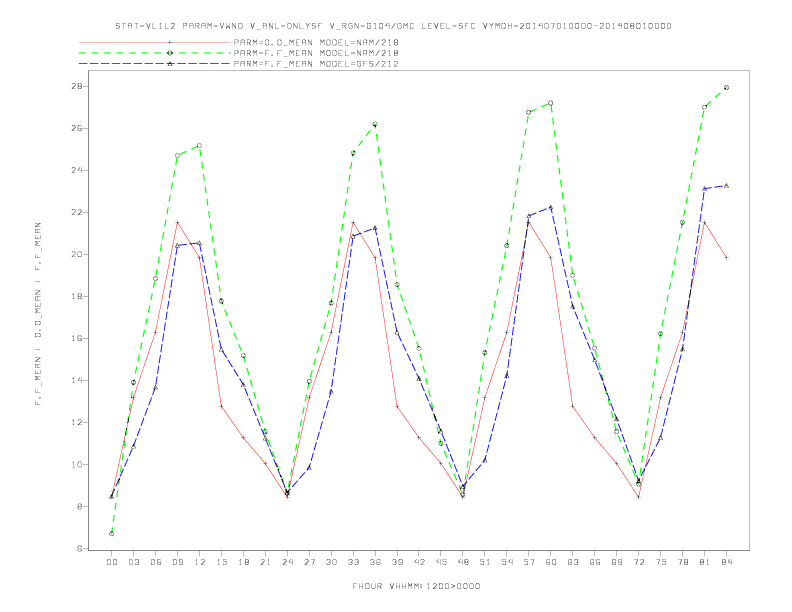Click x-axis tick label 03

pos(133,562)
